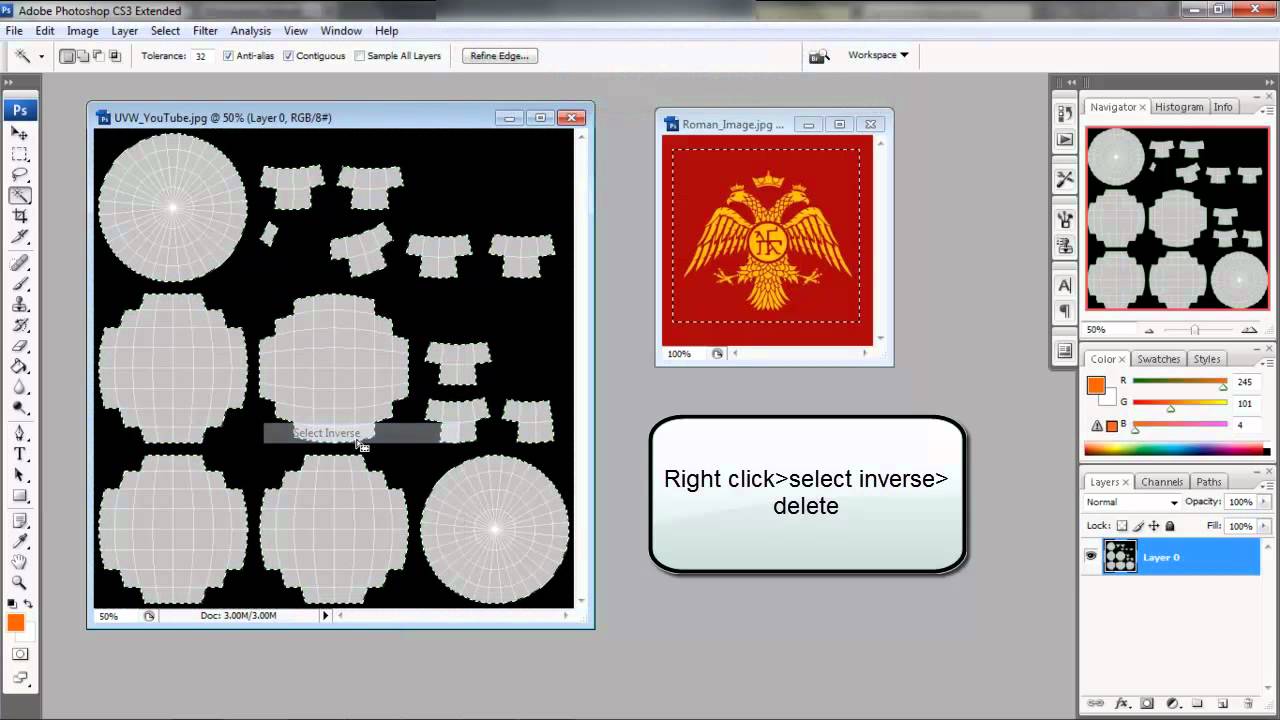This screenshot has height=720, width=1280.
Task: Select the Zoom tool
Action: click(x=20, y=583)
